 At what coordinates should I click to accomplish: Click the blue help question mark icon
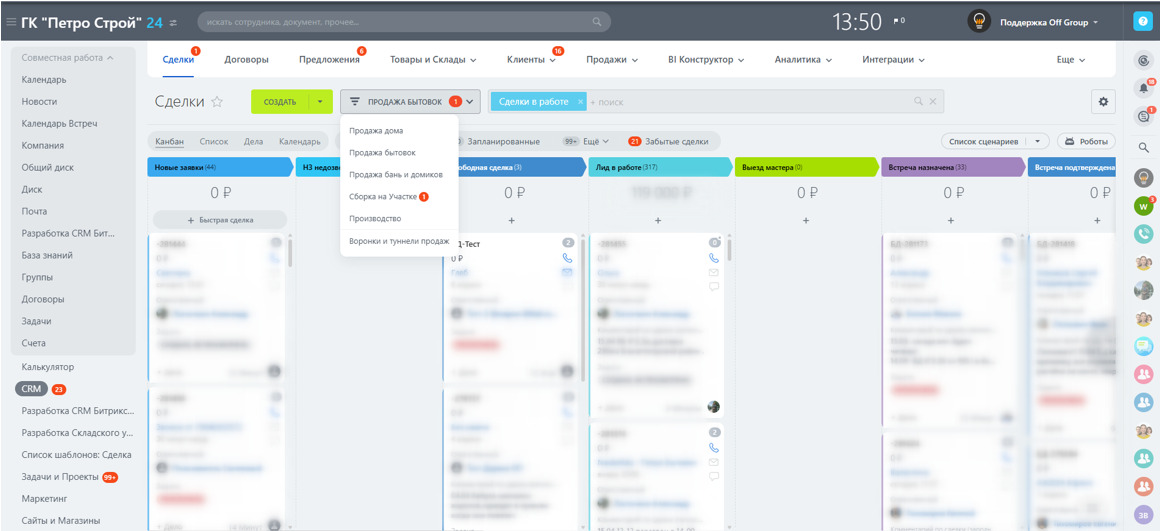point(1144,21)
